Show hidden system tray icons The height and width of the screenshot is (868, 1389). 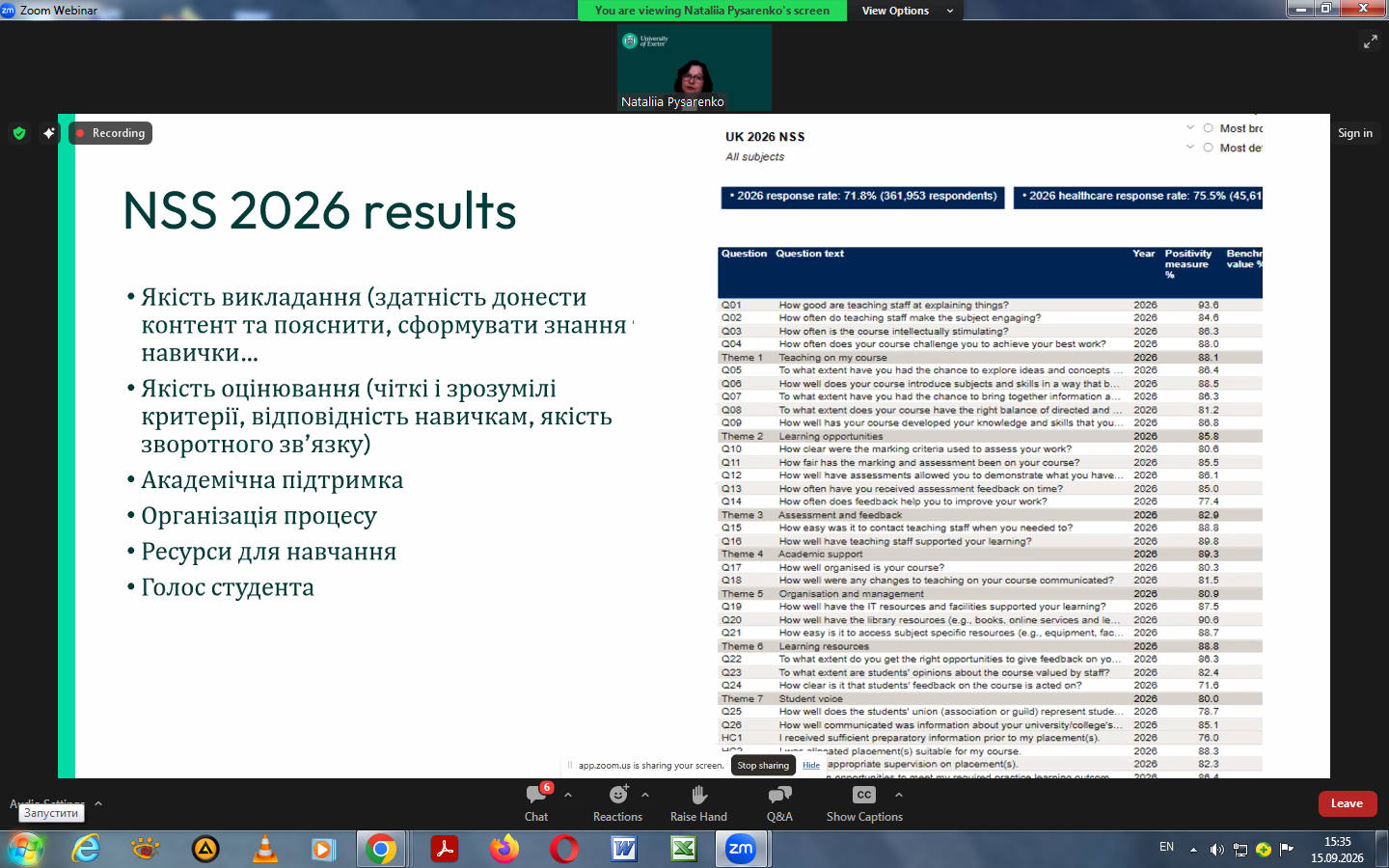1193,850
